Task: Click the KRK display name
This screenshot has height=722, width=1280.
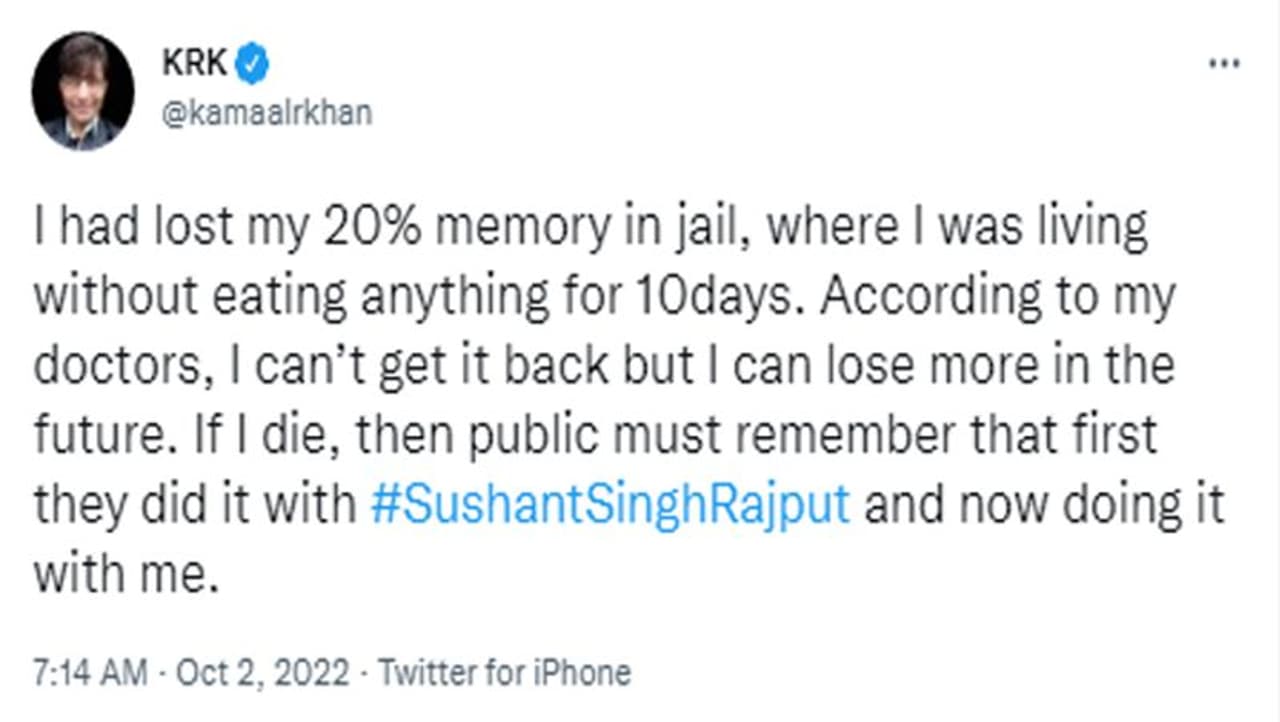Action: click(195, 66)
